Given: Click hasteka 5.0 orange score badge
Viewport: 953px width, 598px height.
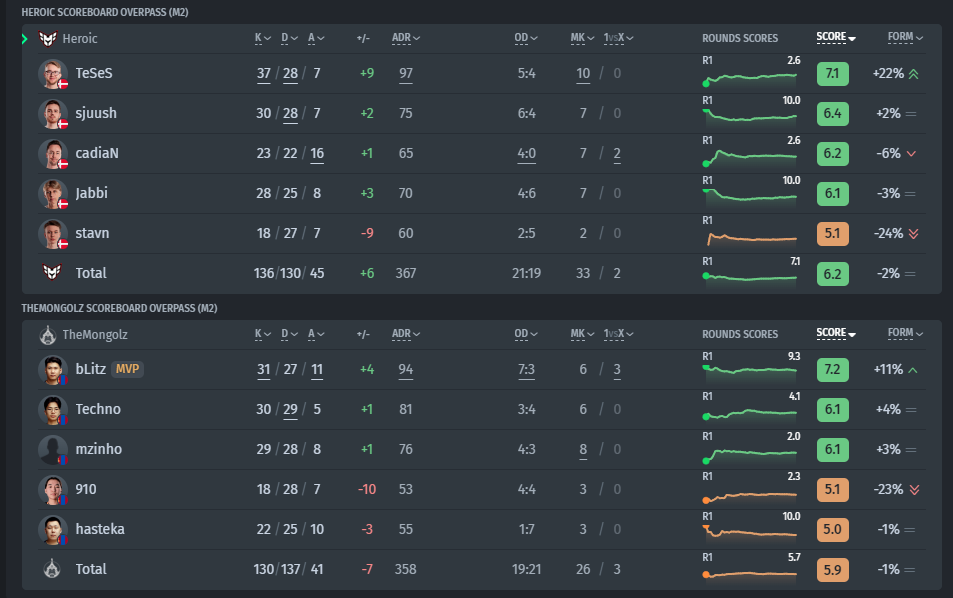Looking at the screenshot, I should pyautogui.click(x=833, y=529).
